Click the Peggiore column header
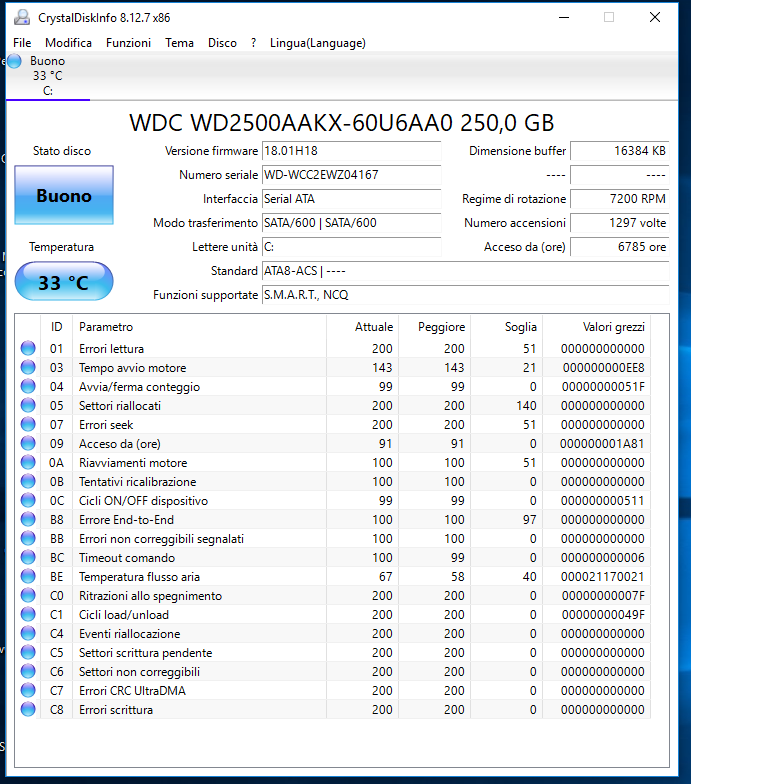 (434, 327)
